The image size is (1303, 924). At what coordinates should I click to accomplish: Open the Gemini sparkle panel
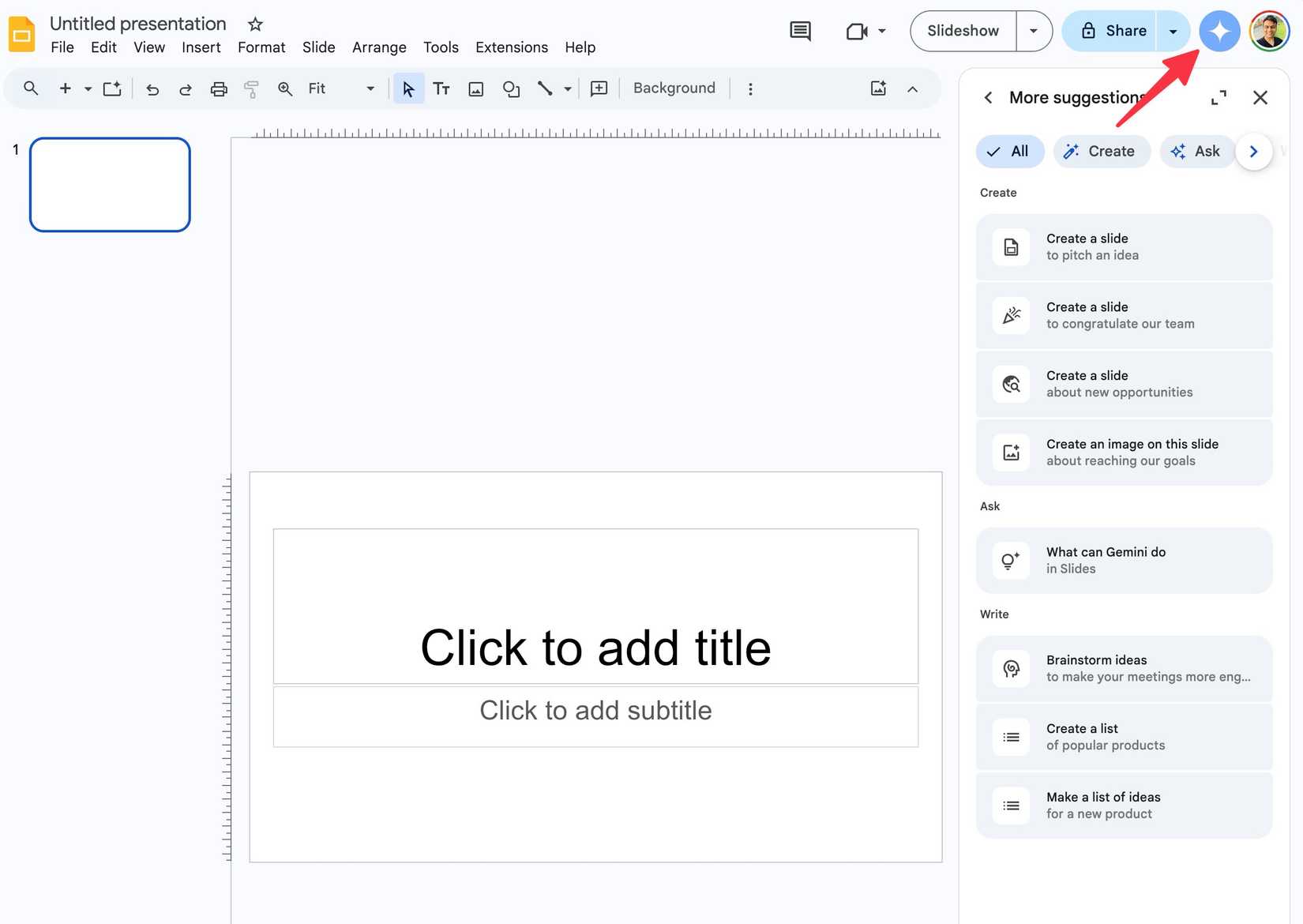coord(1219,31)
